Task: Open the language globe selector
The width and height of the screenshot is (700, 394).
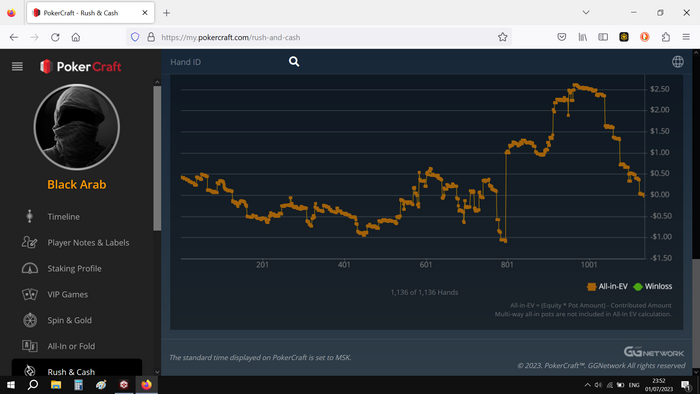Action: pyautogui.click(x=678, y=62)
